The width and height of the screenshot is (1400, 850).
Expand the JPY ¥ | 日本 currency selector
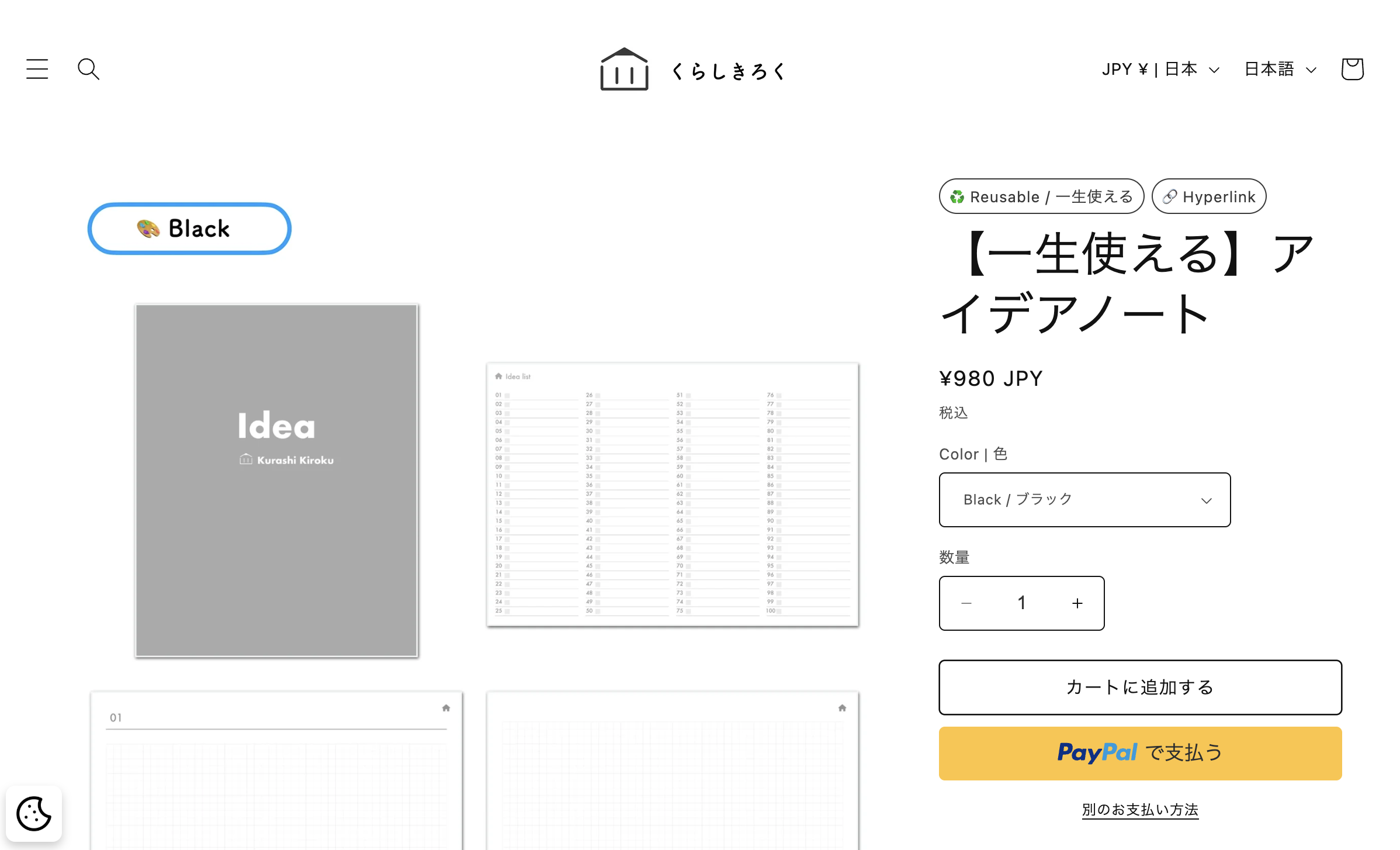1160,70
